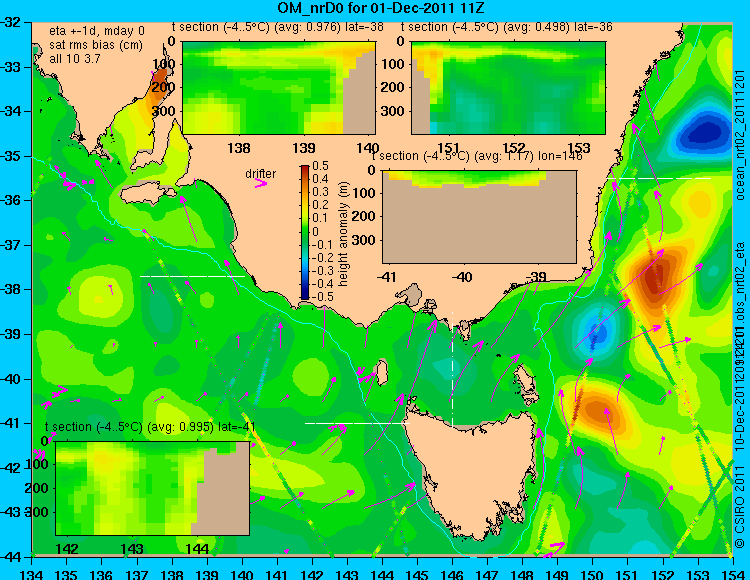This screenshot has height=580, width=750.
Task: Click the dark red warm eddy near 152E, 38S
Action: (x=655, y=277)
